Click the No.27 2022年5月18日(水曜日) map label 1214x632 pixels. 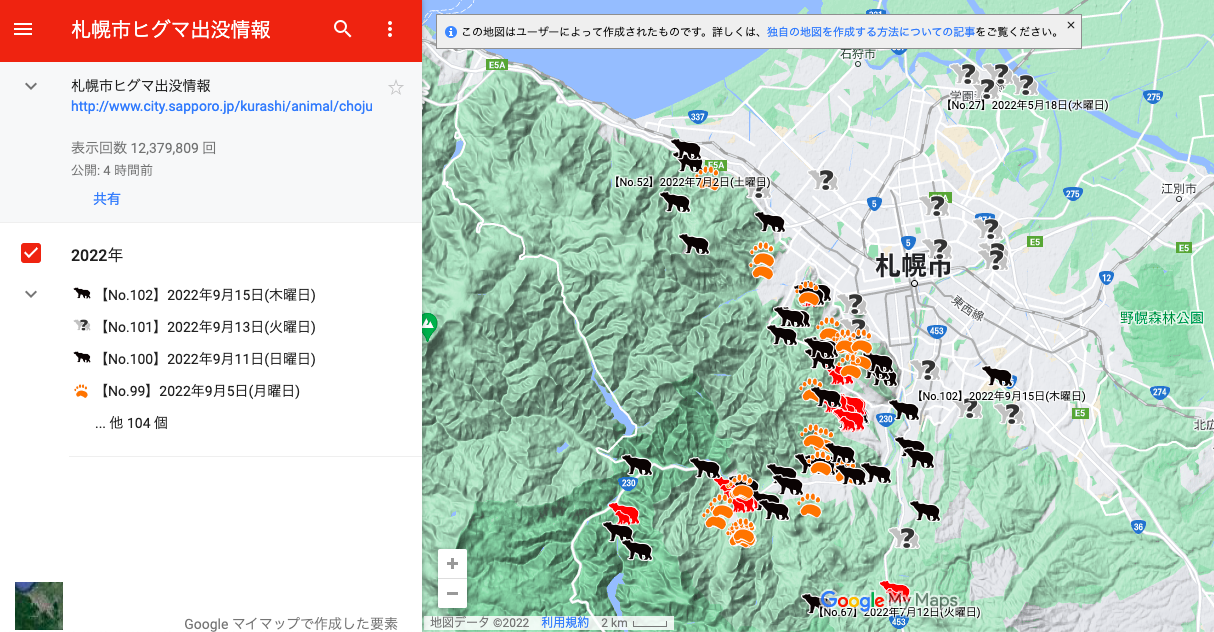1026,104
